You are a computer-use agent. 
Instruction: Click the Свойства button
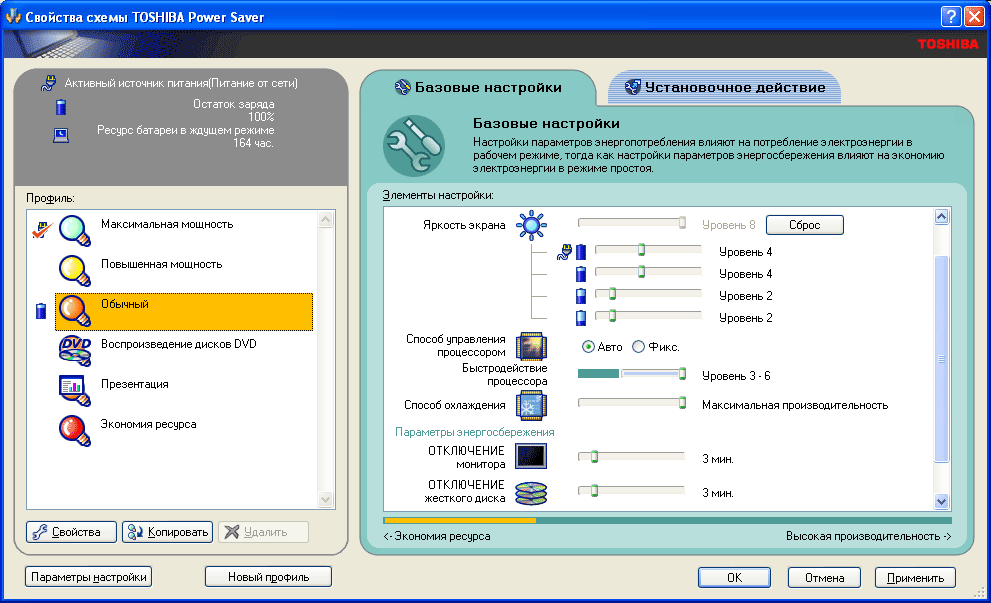71,532
